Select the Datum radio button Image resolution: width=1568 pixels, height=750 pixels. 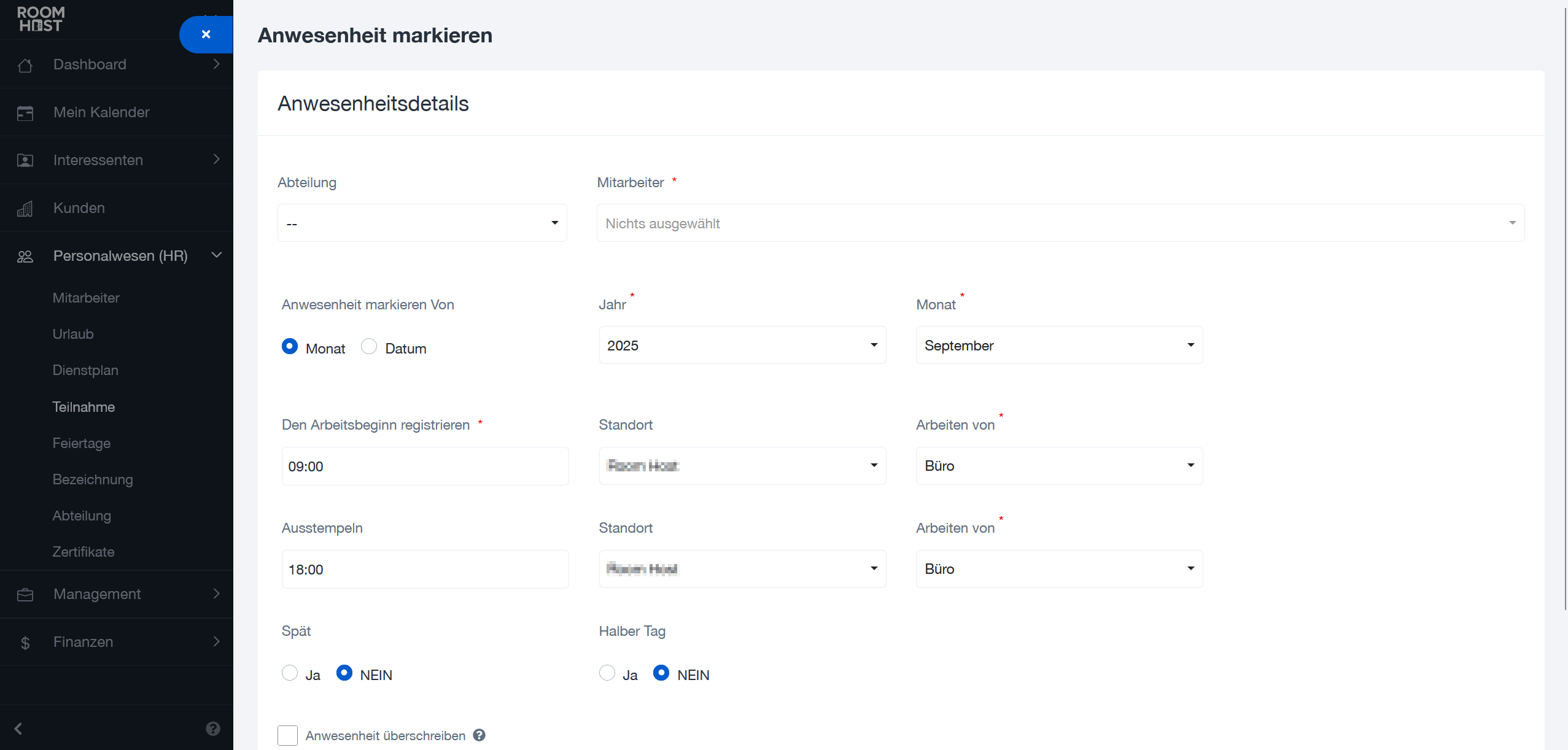pos(369,347)
